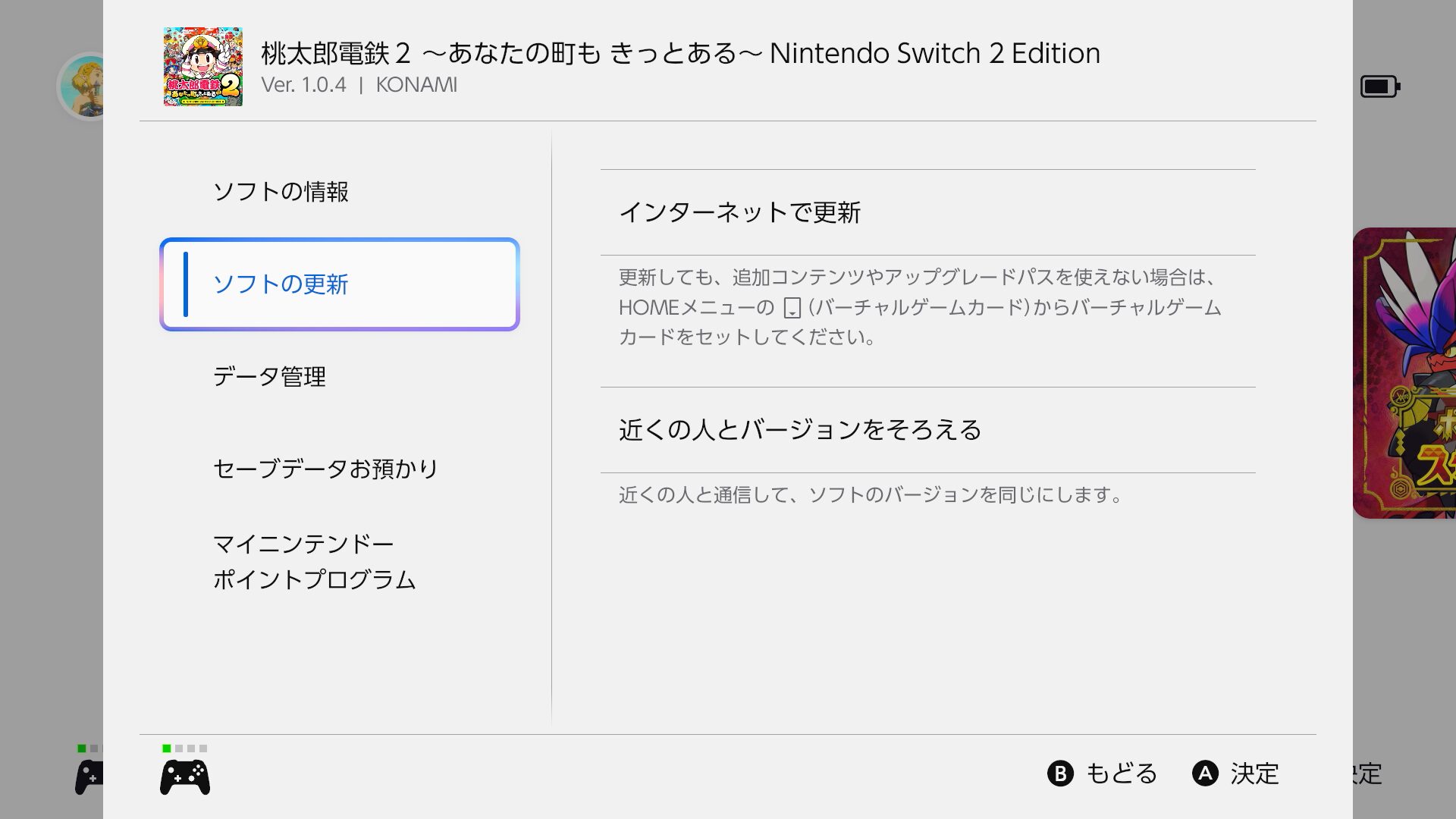Click the virtual game card icon in description
Screen dimensions: 1456x819
[x=792, y=308]
